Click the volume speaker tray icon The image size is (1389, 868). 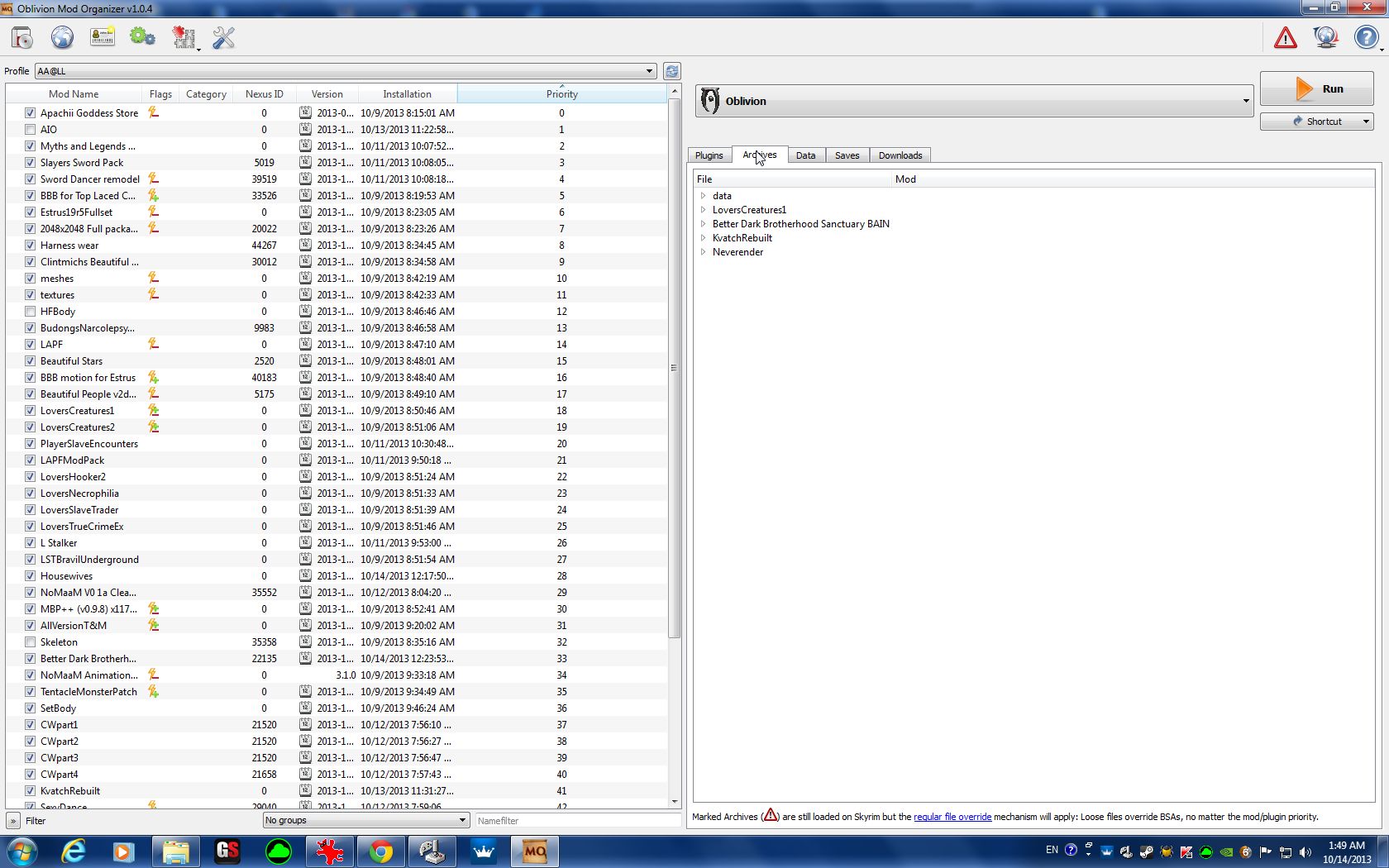pyautogui.click(x=1305, y=851)
